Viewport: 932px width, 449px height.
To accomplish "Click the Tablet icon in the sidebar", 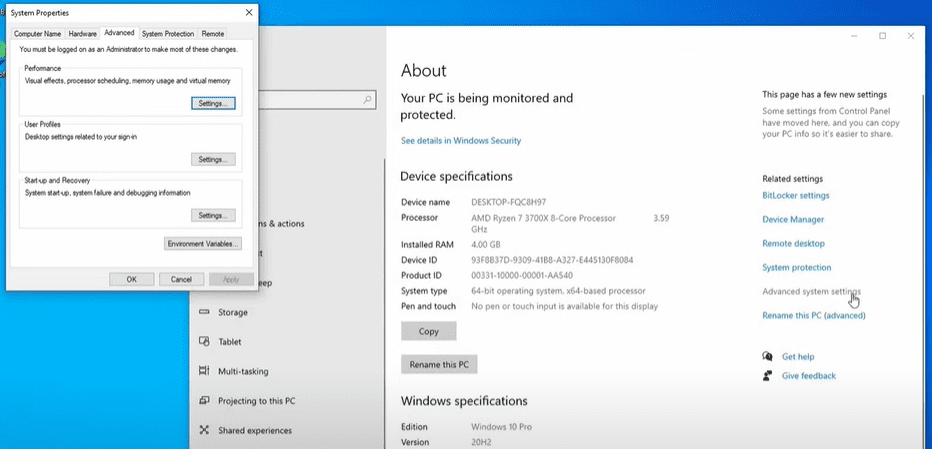I will (201, 342).
